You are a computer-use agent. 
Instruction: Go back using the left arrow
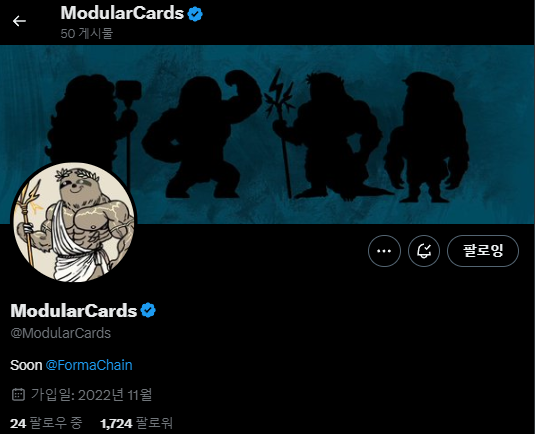(x=19, y=21)
